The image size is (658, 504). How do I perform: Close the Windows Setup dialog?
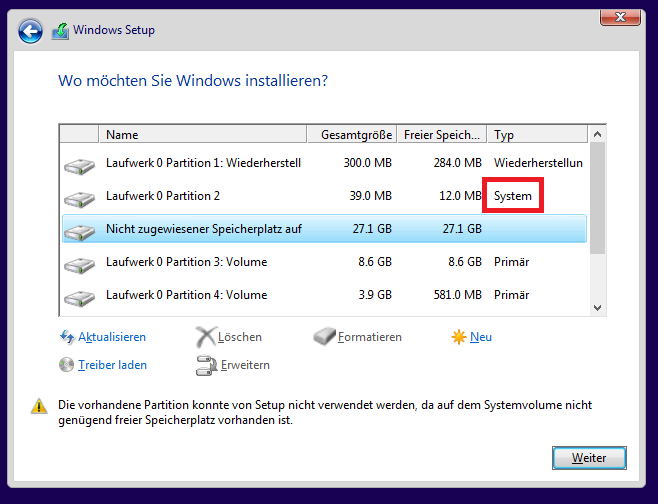coord(620,17)
